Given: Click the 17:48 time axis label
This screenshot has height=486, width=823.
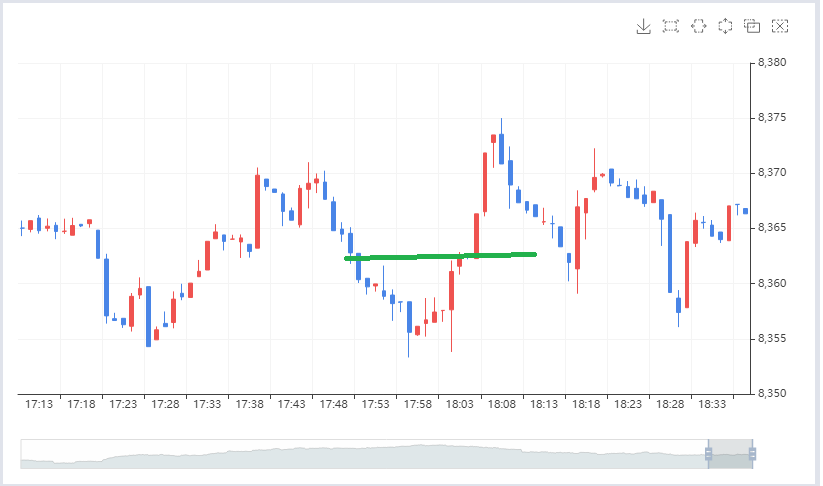Looking at the screenshot, I should 334,404.
